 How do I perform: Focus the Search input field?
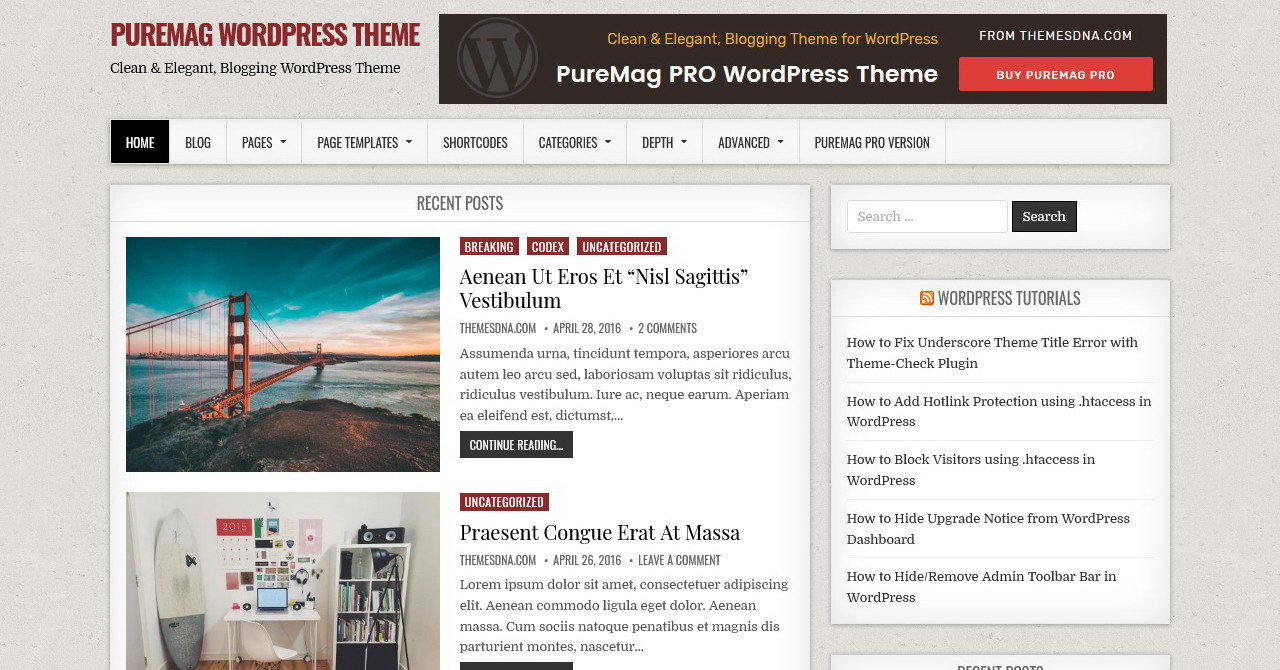(x=927, y=216)
